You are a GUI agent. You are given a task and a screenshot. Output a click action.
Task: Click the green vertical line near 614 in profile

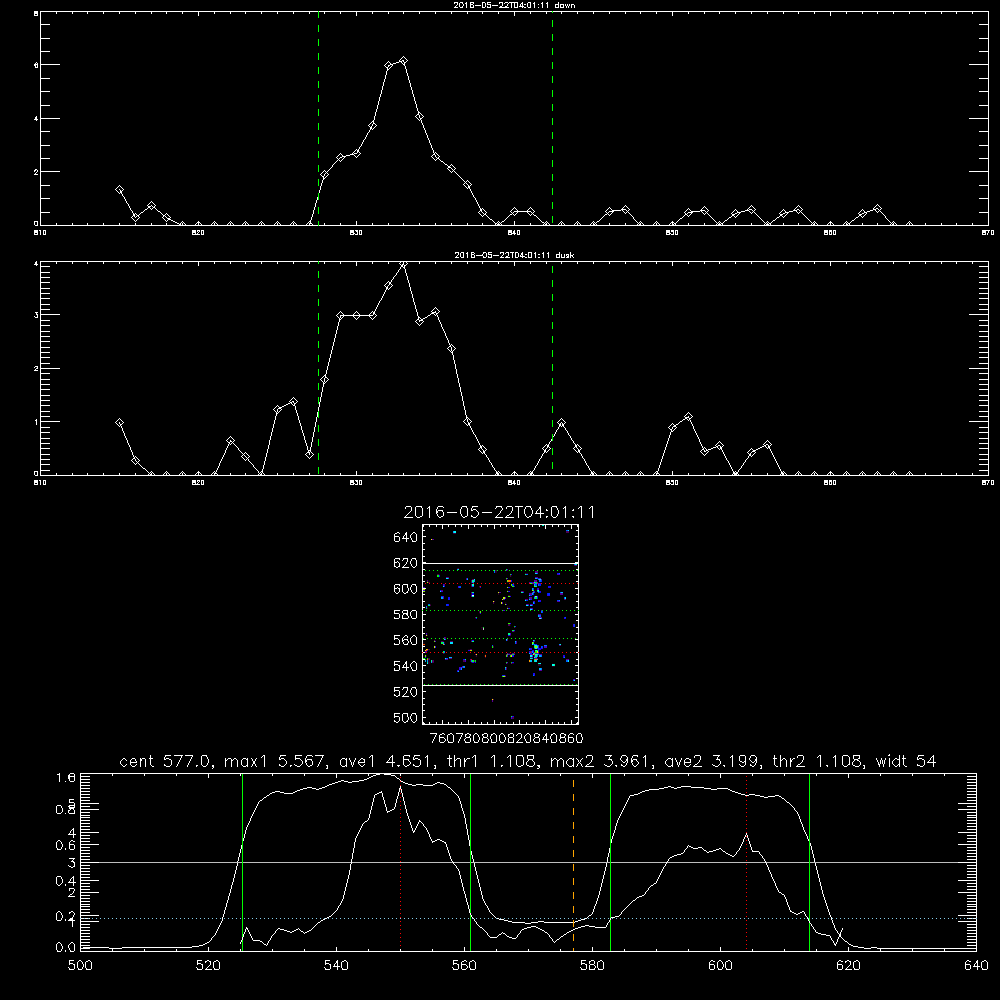(x=809, y=861)
